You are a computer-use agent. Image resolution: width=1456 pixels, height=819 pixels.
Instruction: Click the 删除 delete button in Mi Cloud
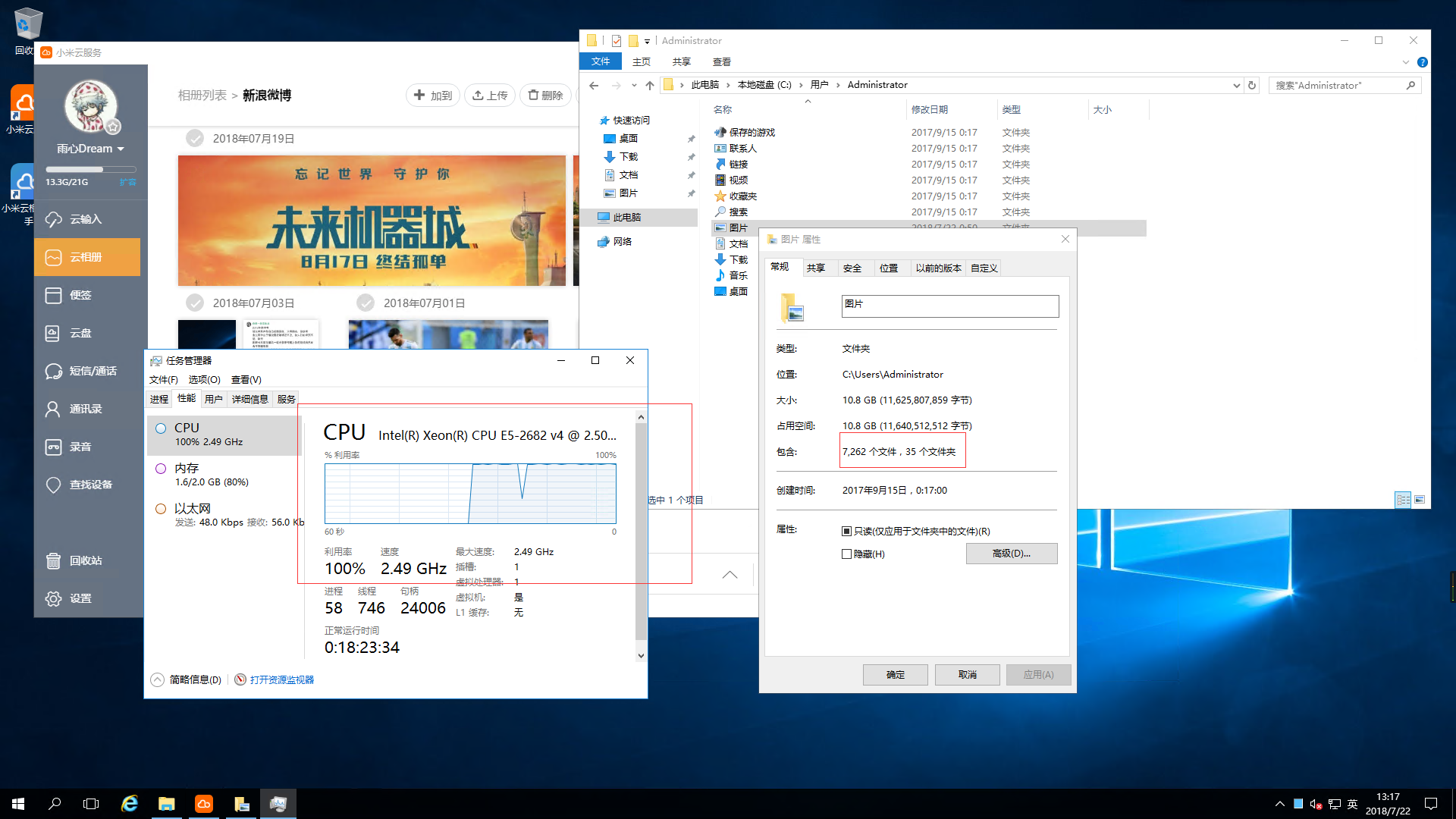(x=546, y=95)
